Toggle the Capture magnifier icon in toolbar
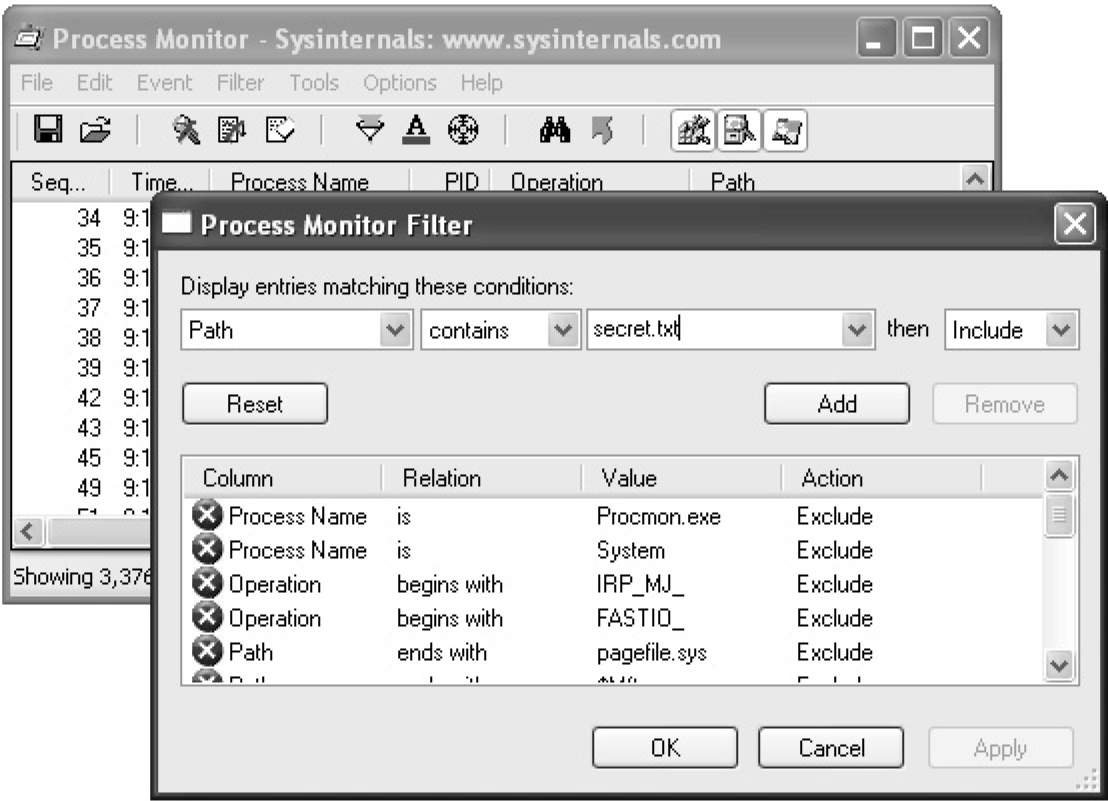Image resolution: width=1108 pixels, height=801 pixels. click(187, 130)
